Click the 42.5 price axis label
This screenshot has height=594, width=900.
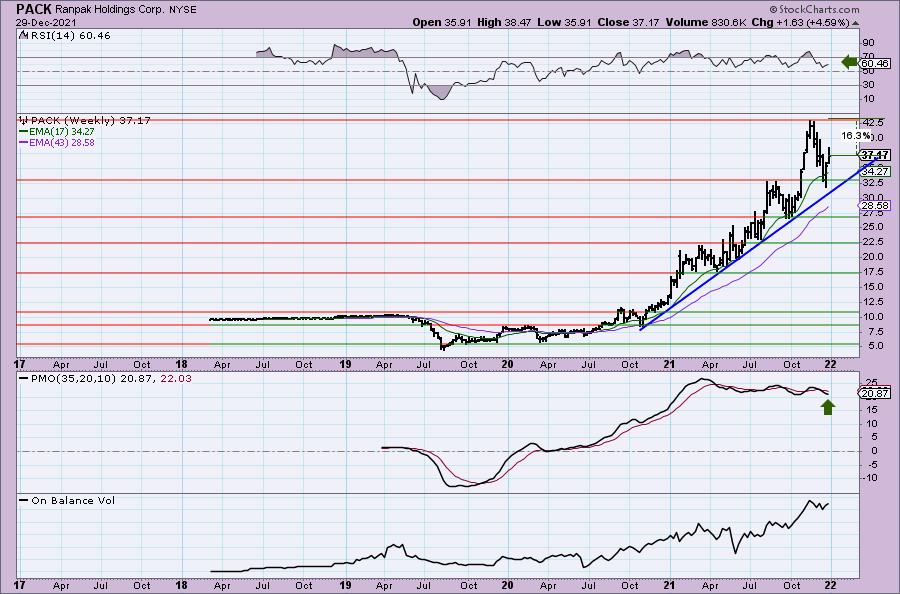(873, 123)
